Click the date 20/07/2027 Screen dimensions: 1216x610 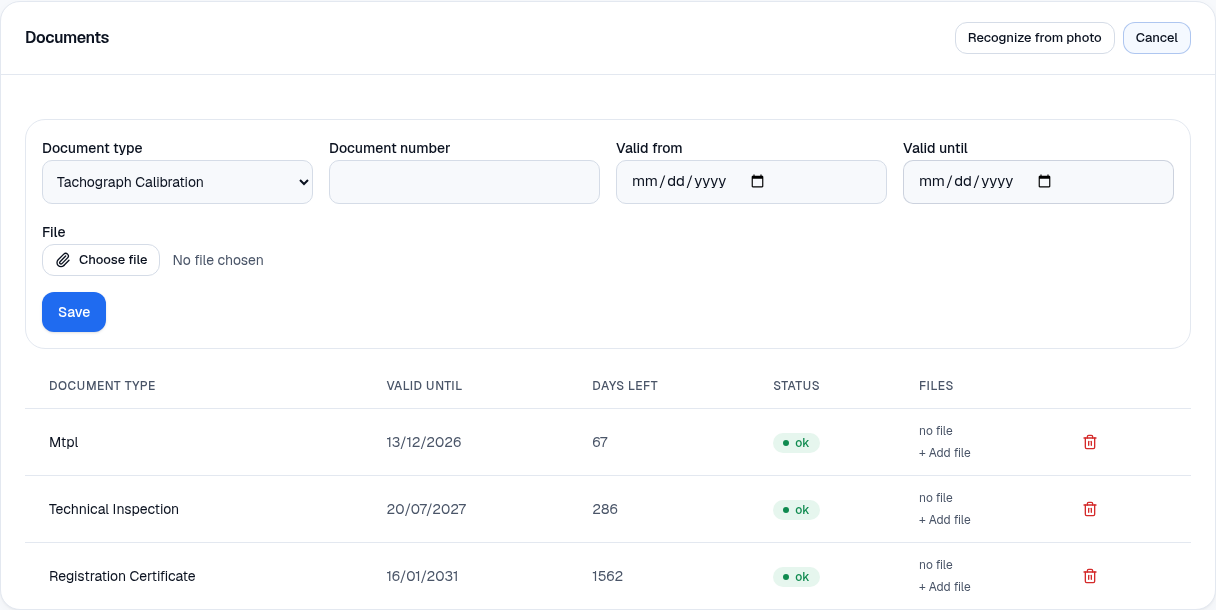pos(427,509)
